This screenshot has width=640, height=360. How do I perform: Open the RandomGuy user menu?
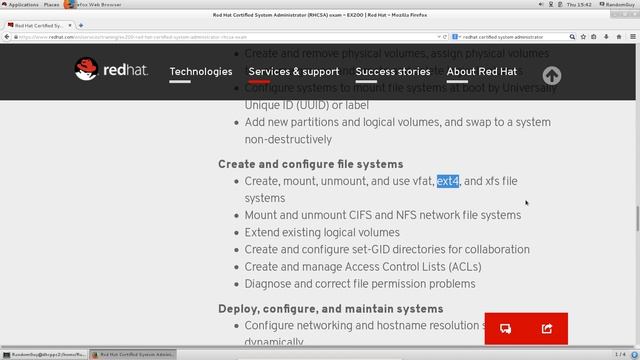click(617, 4)
